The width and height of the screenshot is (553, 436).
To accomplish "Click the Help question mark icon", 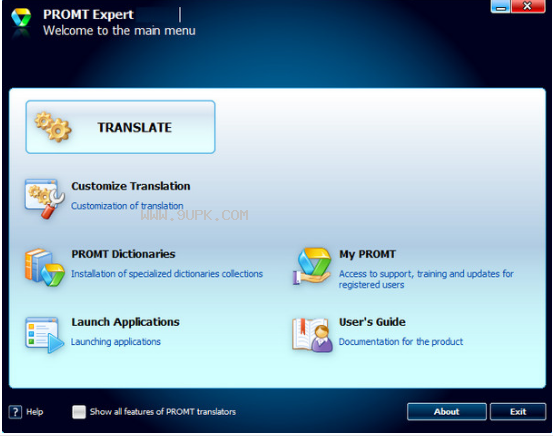I will pos(15,412).
